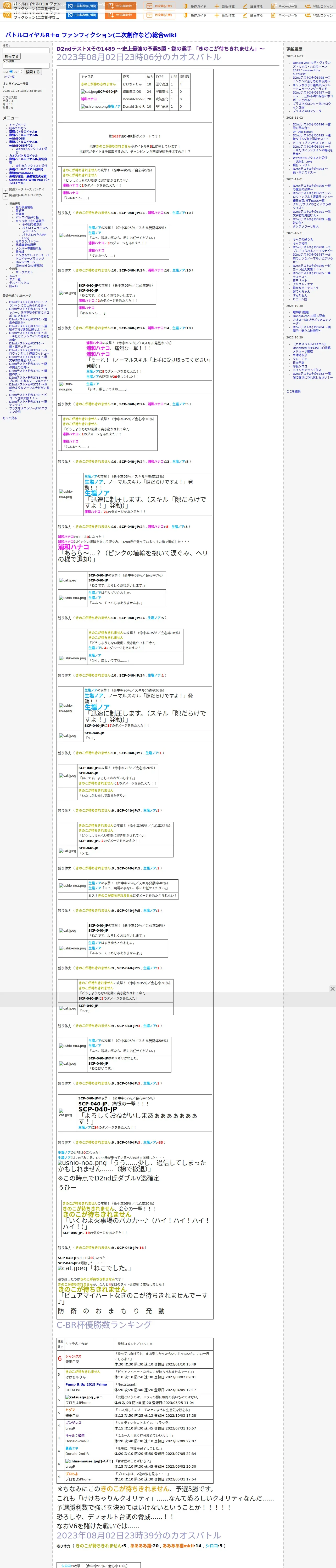
Task: Open 変幻自在リクエスト受付 sub-link
Action: click(31, 166)
